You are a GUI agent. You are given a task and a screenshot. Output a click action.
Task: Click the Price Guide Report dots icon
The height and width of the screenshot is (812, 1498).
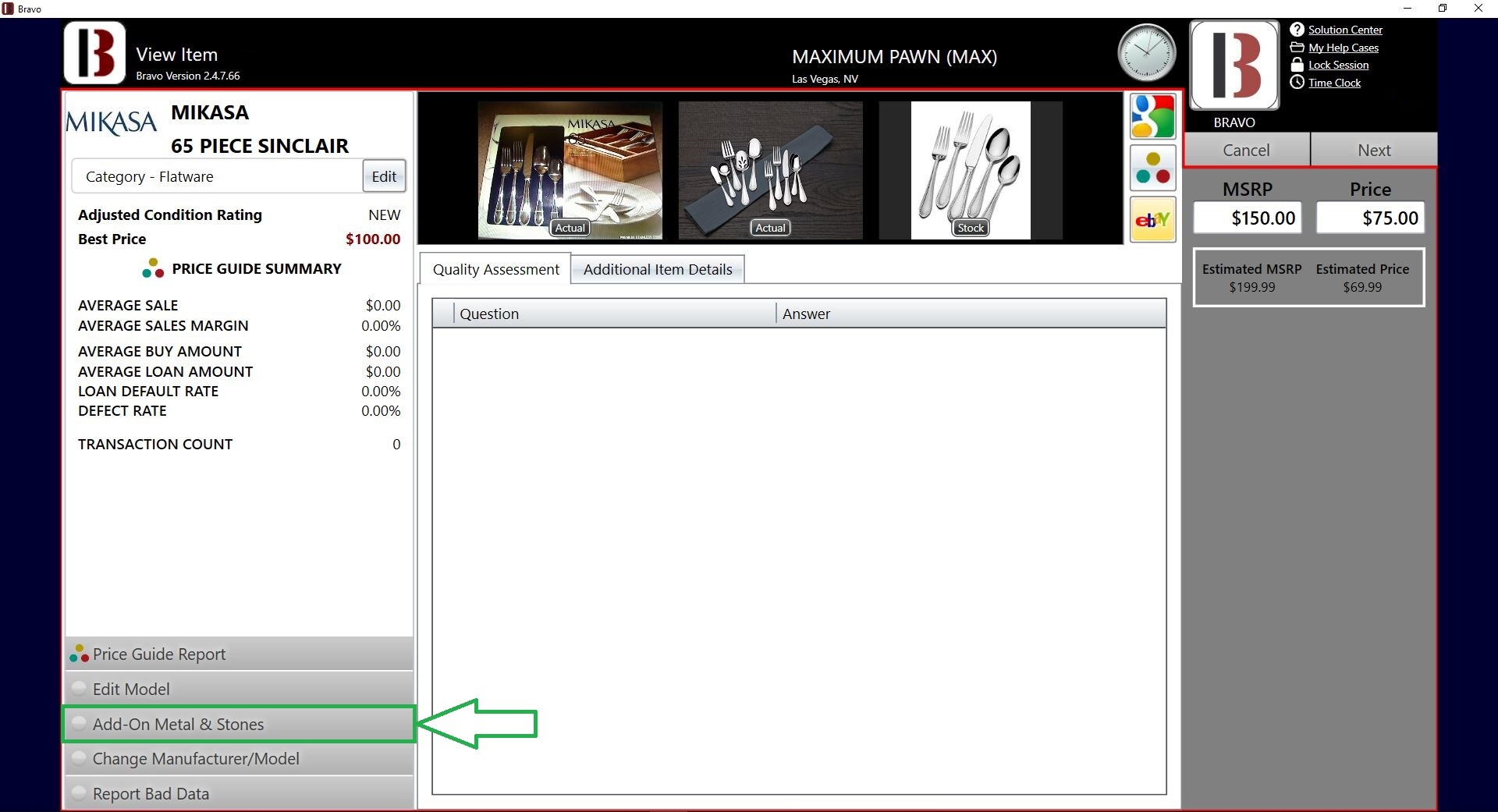[x=79, y=654]
